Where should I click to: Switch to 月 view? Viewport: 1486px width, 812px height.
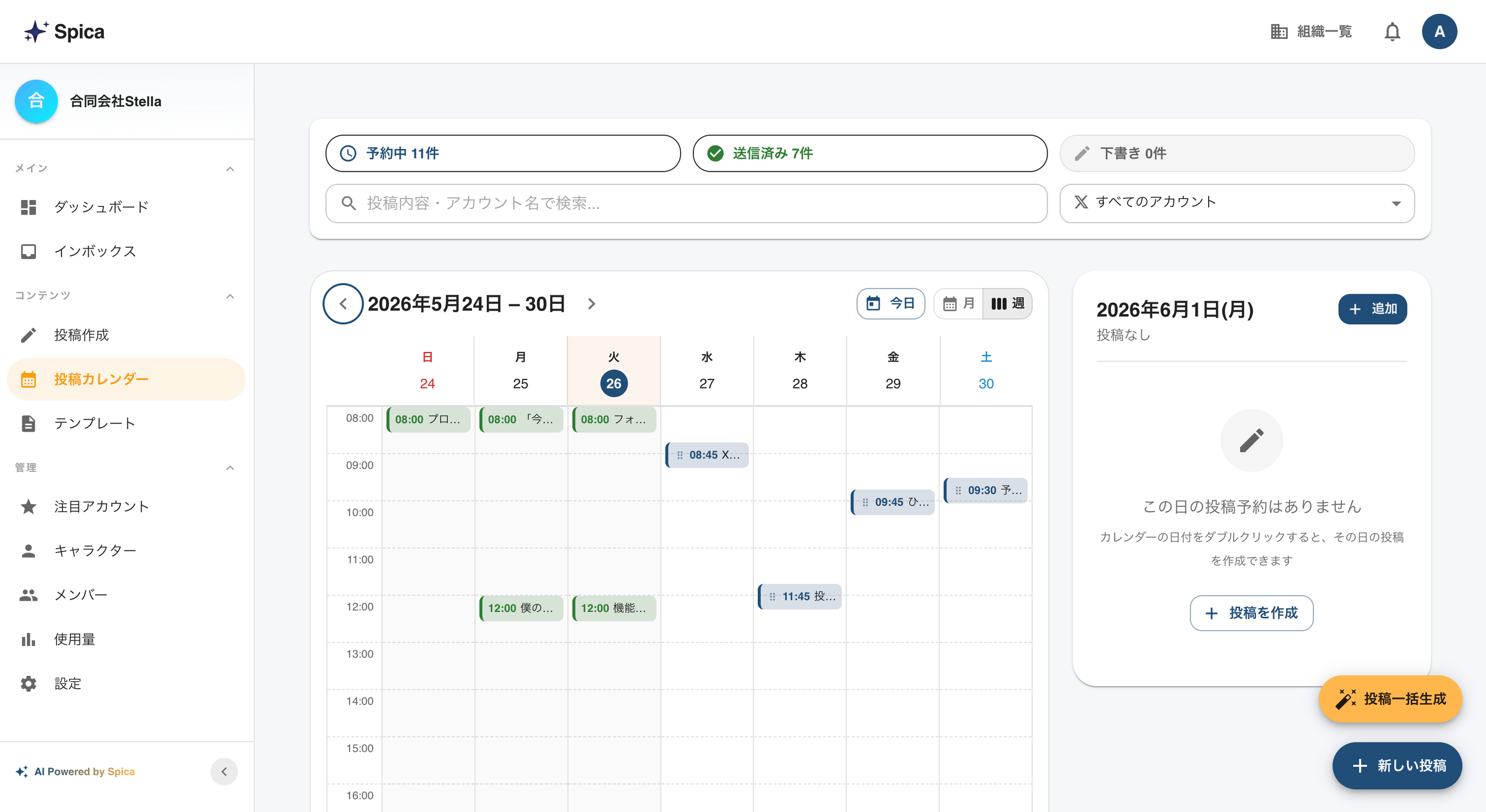[958, 304]
